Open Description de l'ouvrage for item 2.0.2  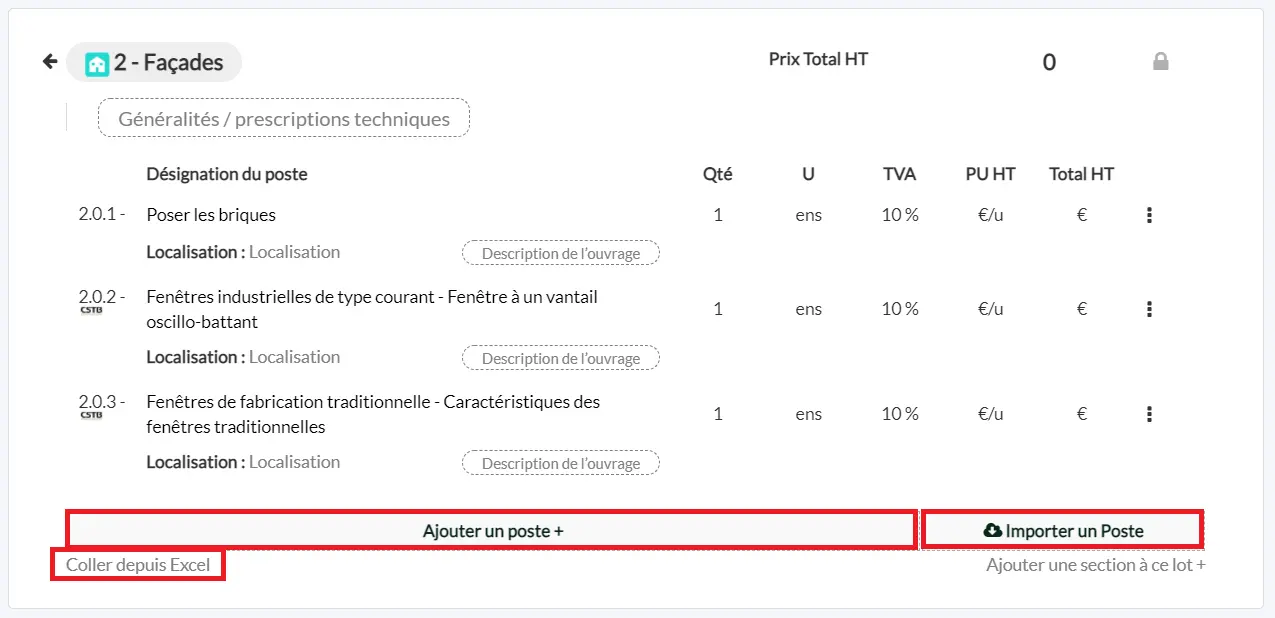point(561,358)
